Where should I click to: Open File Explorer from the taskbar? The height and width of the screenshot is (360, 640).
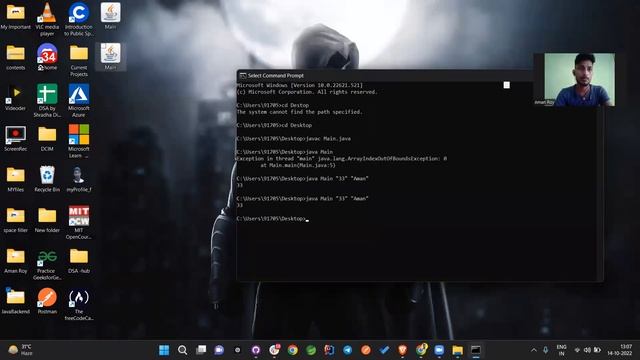(458, 350)
